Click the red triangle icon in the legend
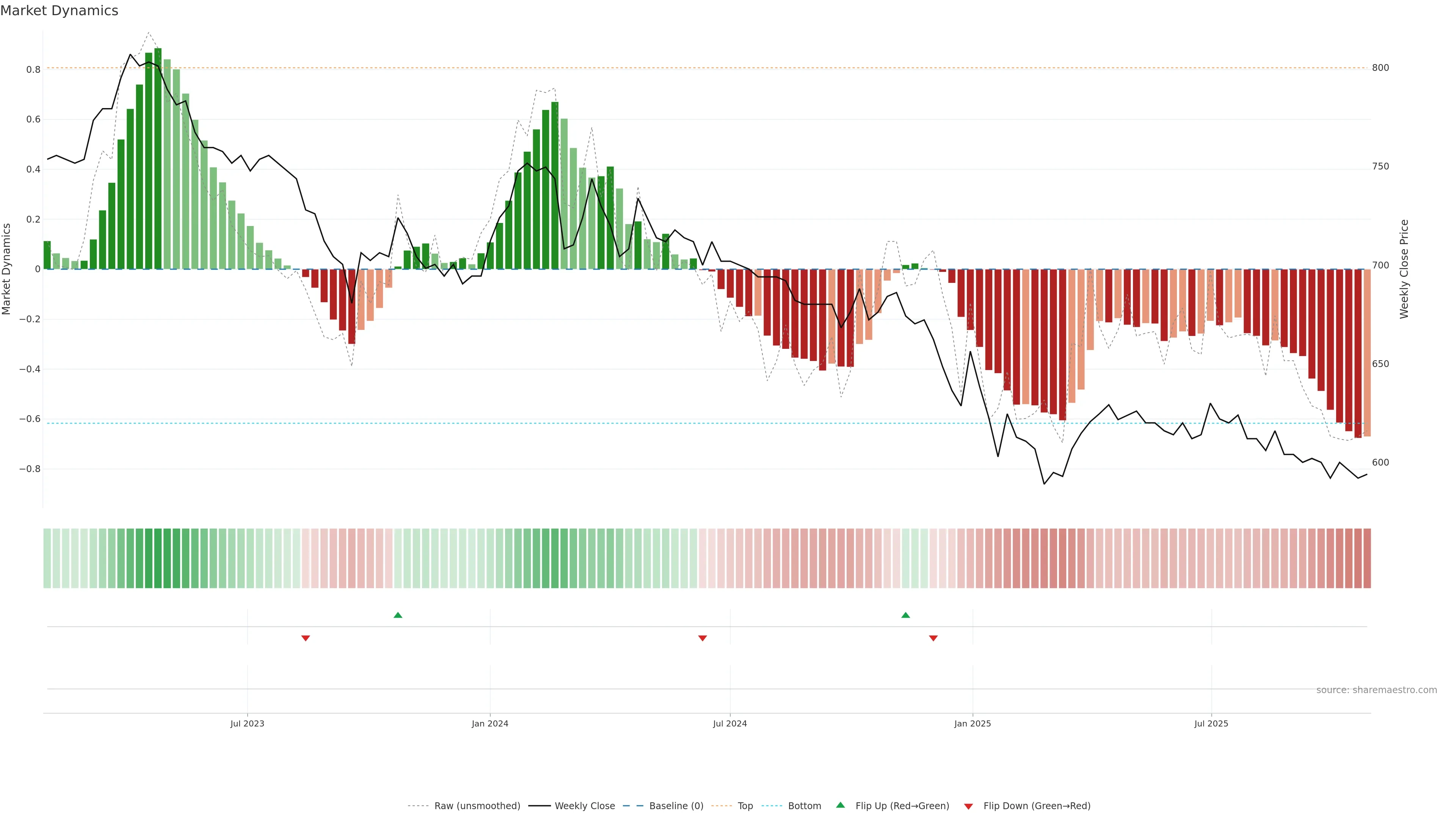 point(968,806)
